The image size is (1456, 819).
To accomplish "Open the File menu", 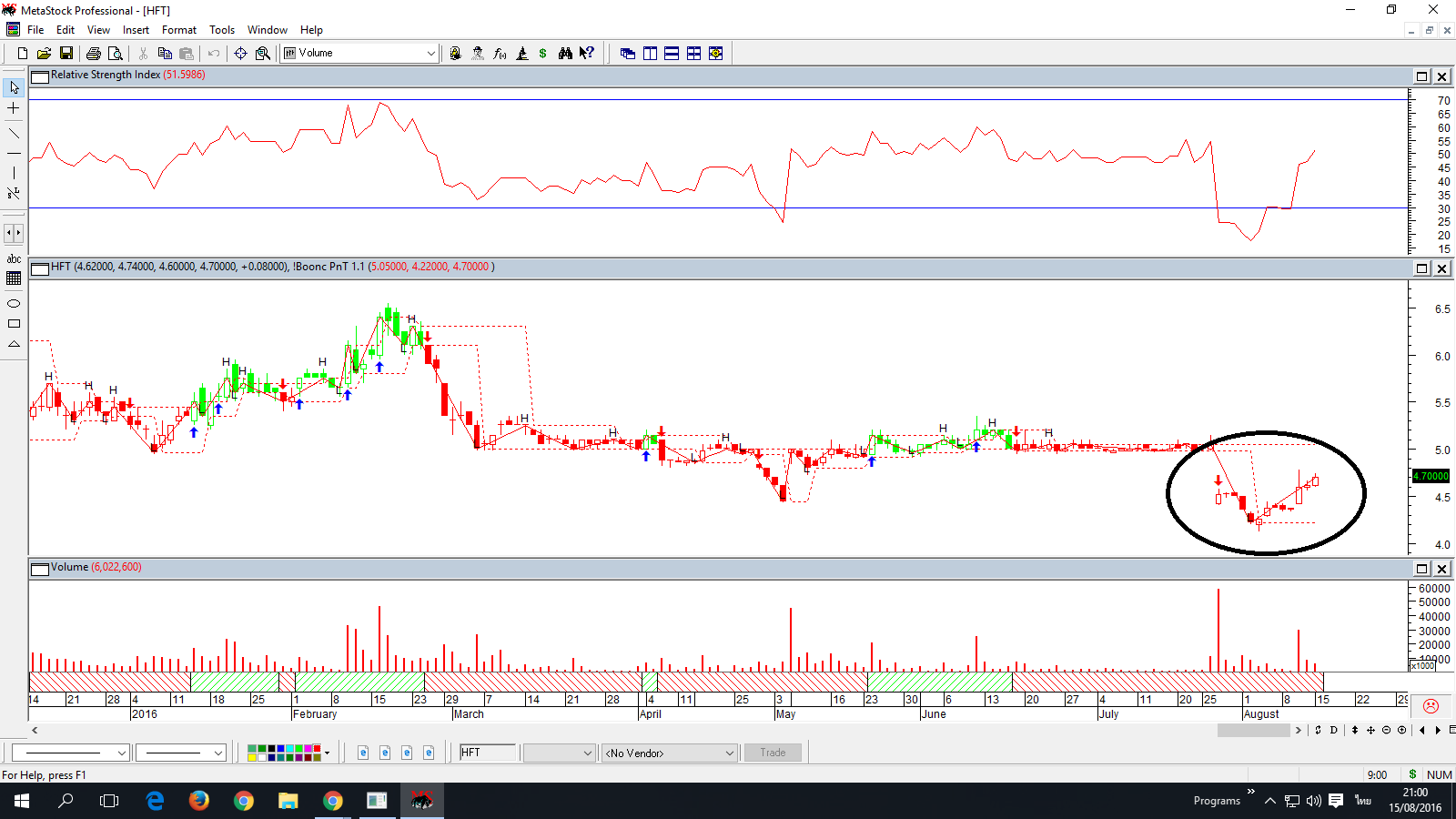I will 35,30.
